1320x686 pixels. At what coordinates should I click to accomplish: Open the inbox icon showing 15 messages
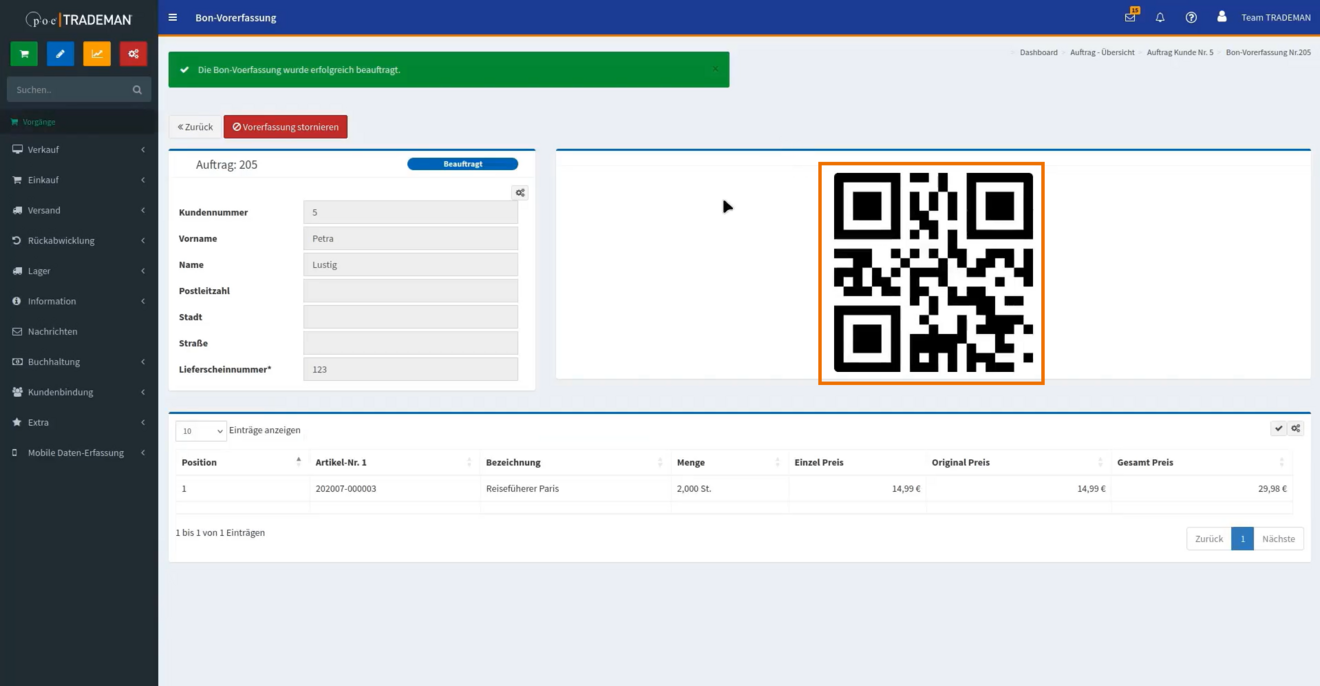[1129, 17]
